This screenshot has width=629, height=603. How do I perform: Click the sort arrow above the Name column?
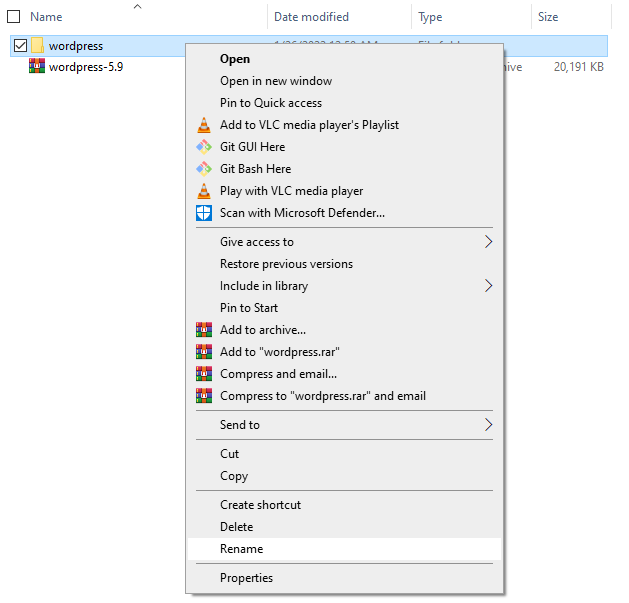[138, 6]
